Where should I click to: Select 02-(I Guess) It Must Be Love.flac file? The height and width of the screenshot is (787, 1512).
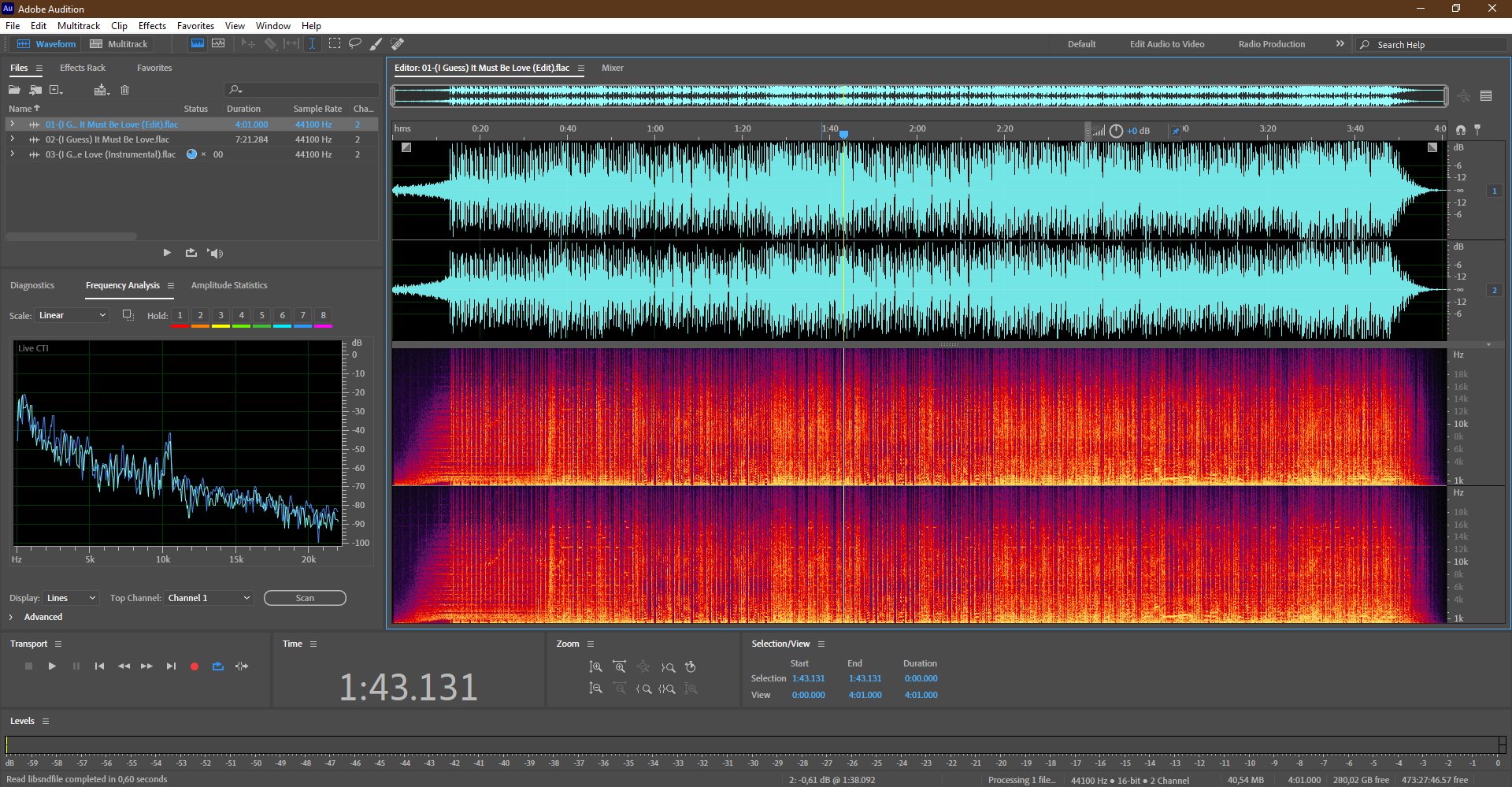click(x=107, y=139)
